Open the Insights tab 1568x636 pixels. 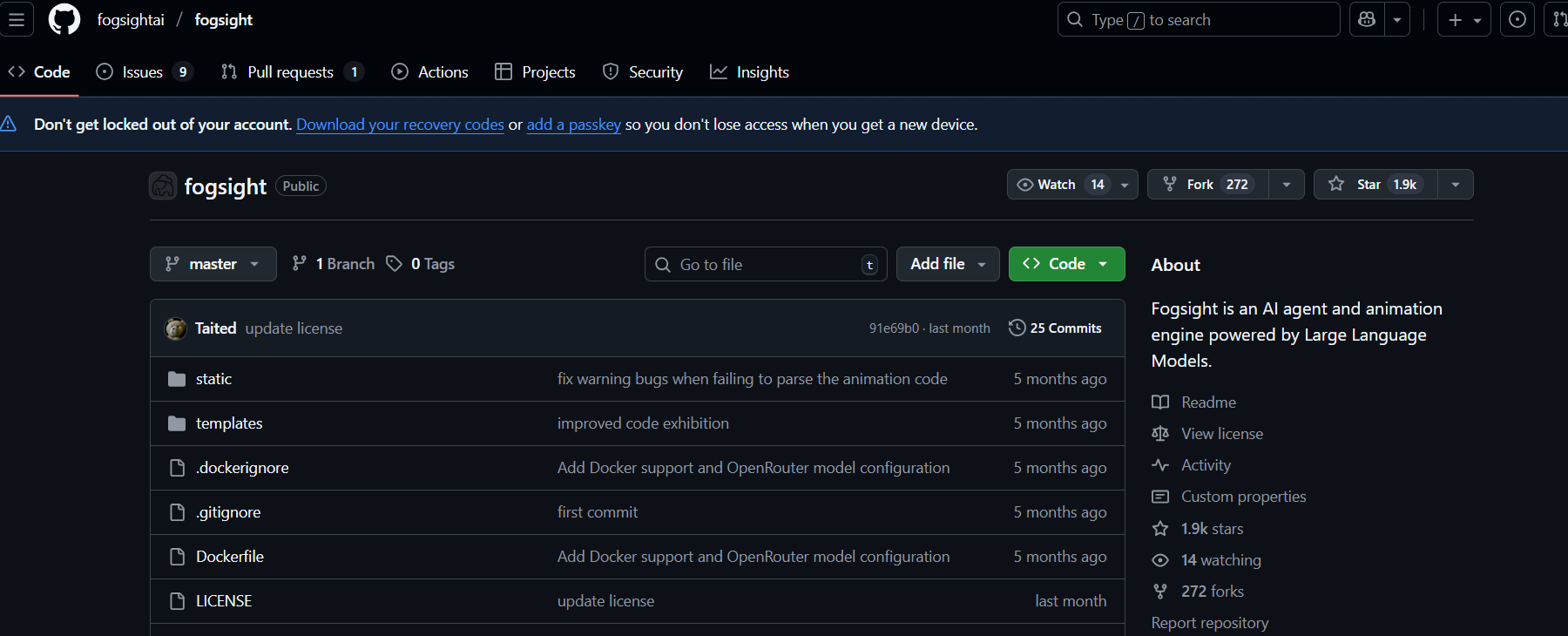[750, 72]
